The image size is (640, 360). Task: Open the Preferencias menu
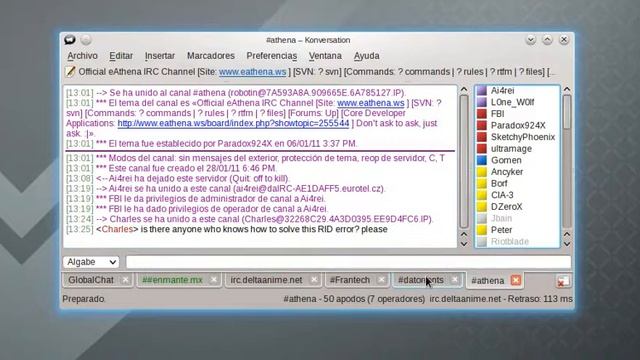click(271, 56)
